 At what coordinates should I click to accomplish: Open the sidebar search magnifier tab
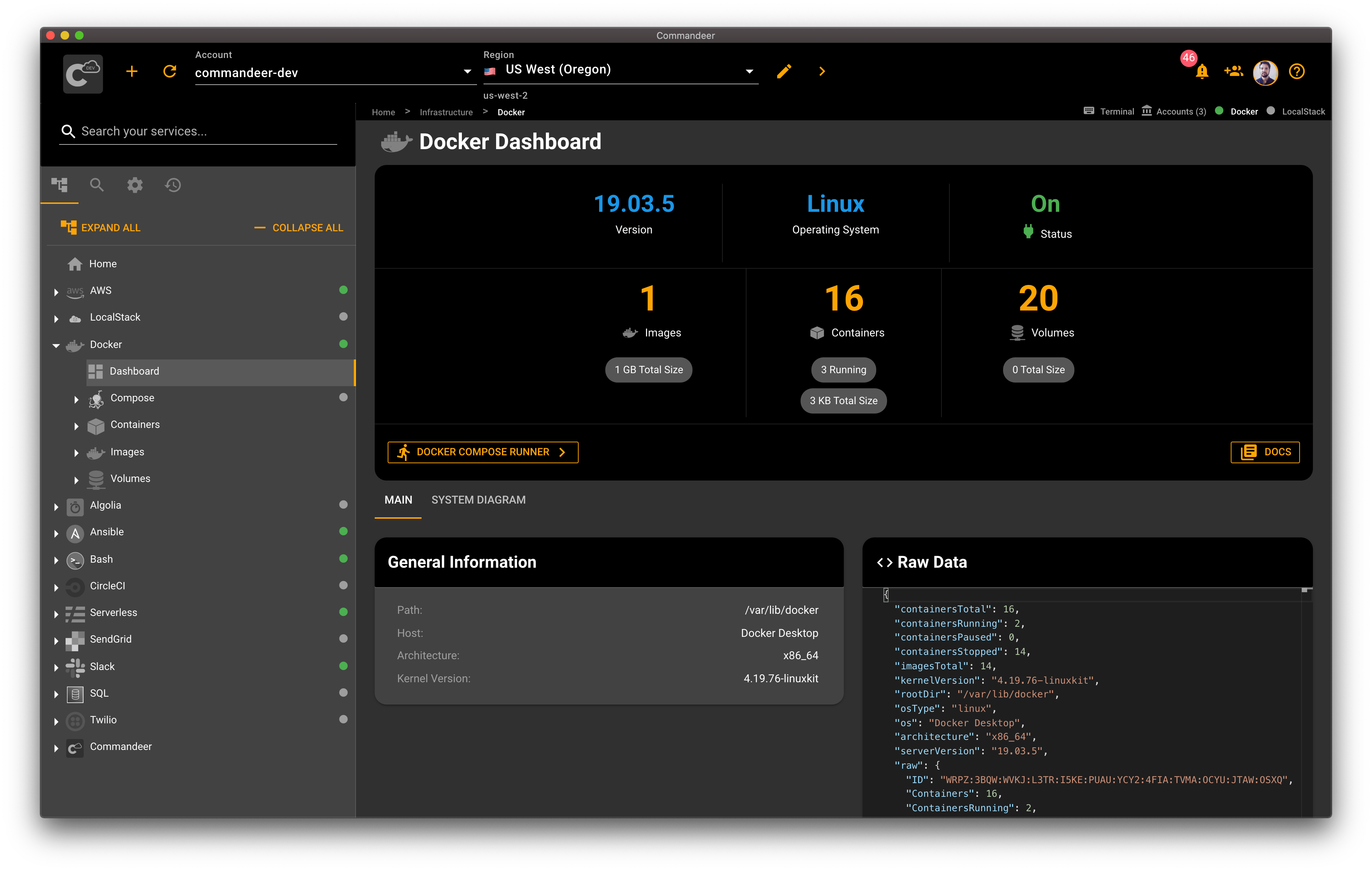97,185
